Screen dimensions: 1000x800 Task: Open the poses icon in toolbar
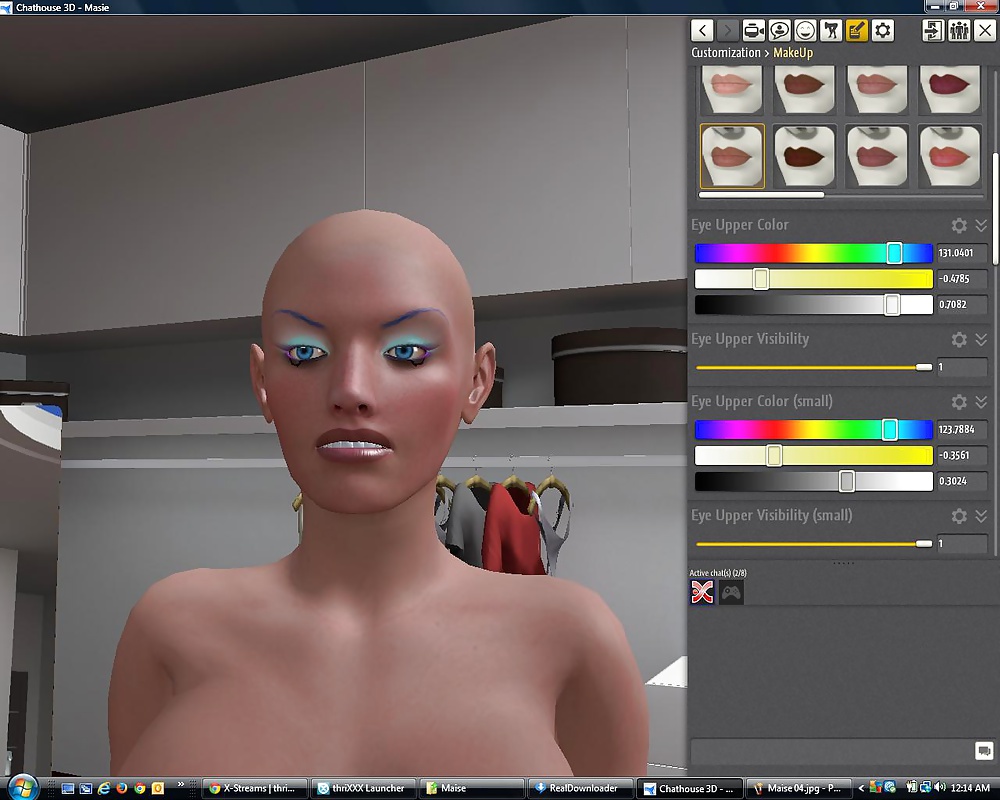point(831,30)
